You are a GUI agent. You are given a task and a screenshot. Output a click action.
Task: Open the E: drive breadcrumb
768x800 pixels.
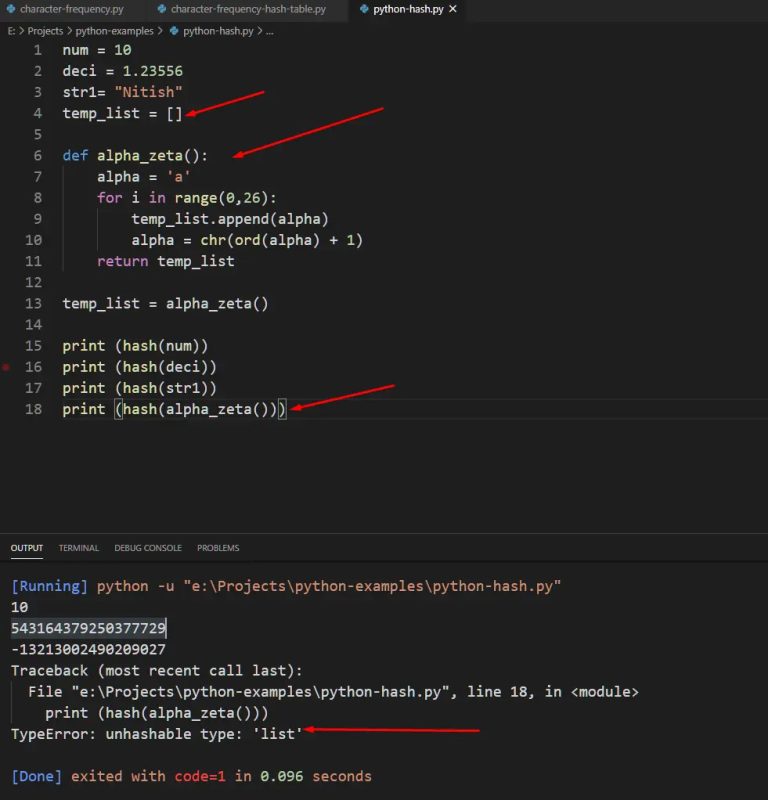click(11, 31)
